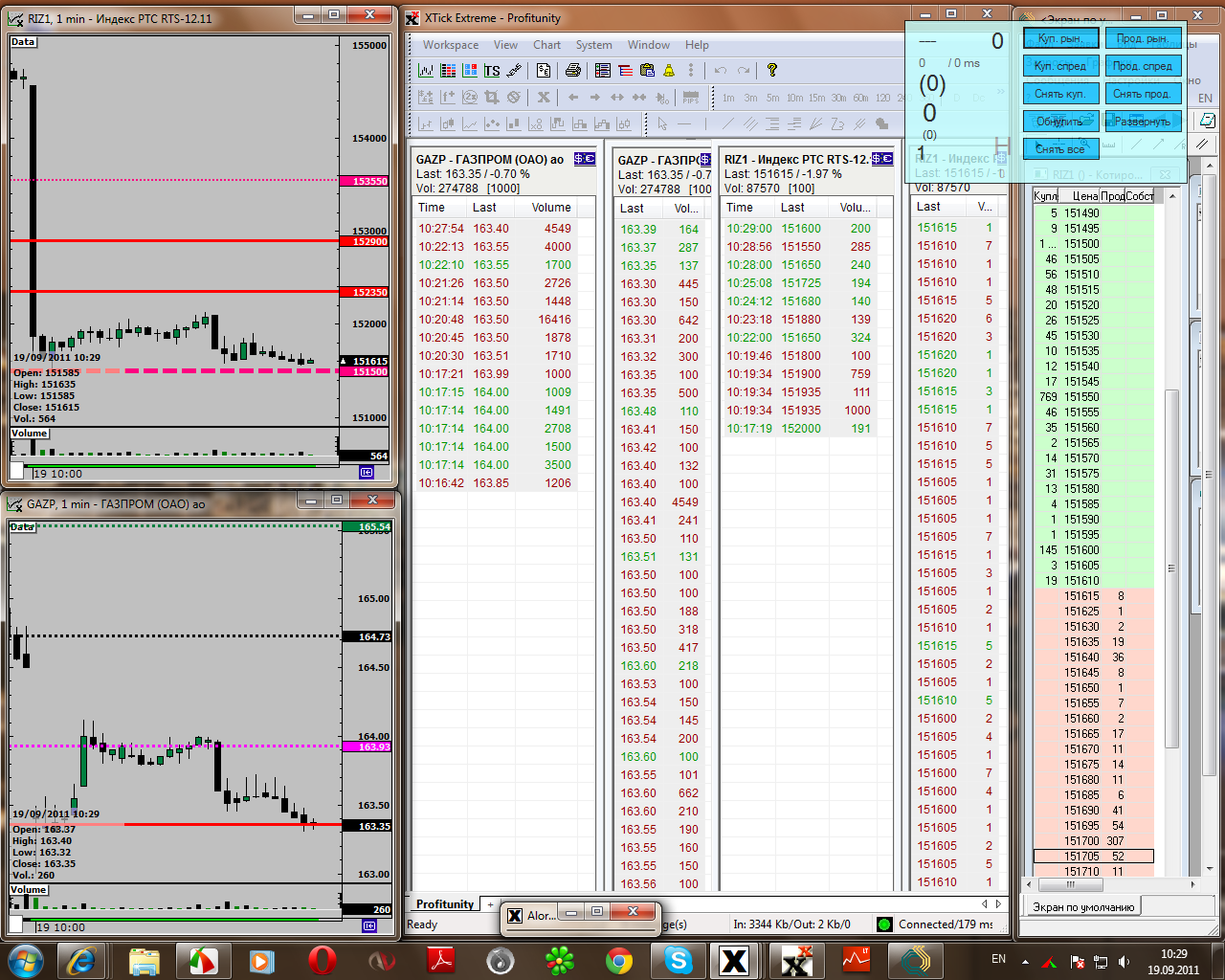Click the currency document toolbar icon

544,71
